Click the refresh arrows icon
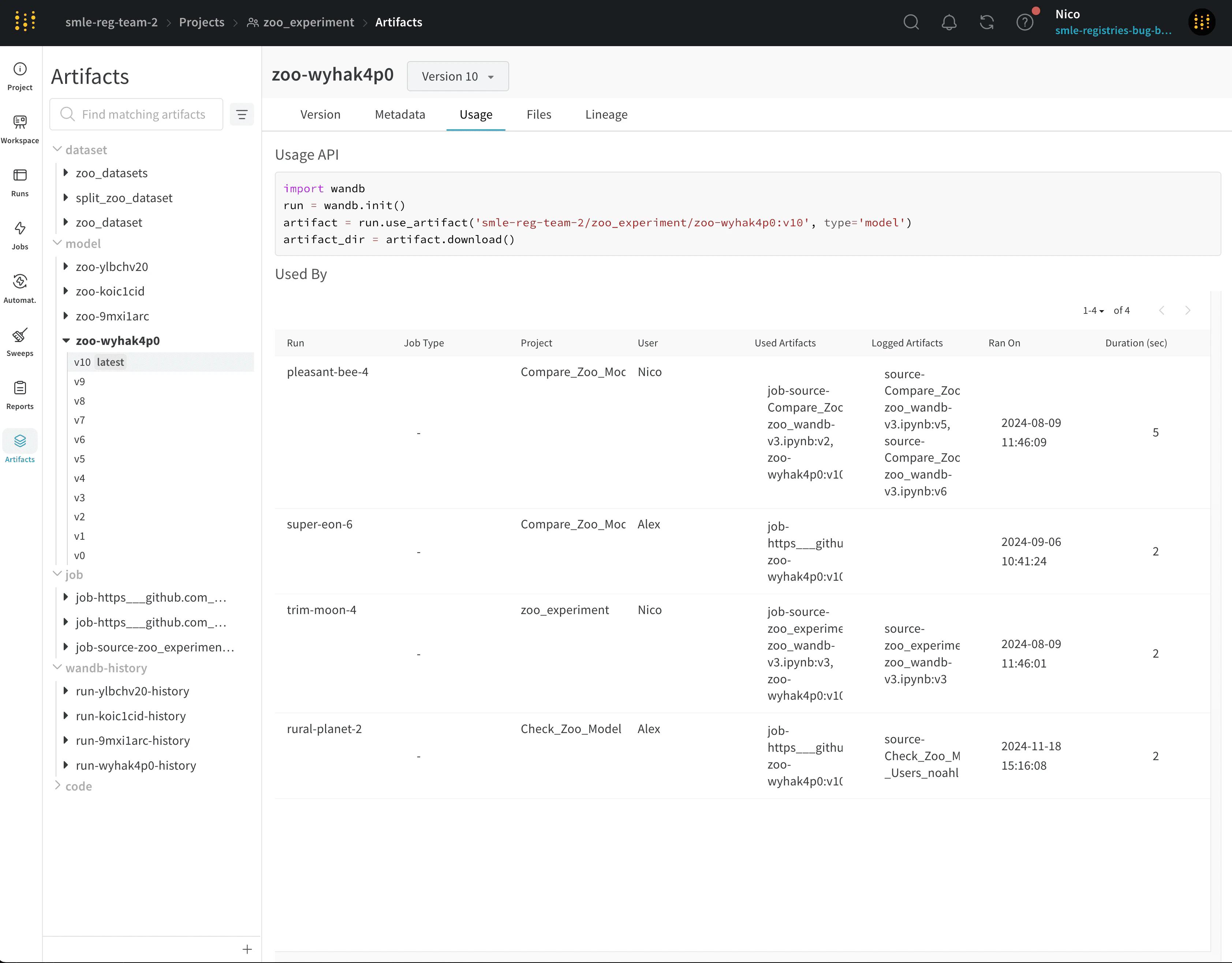 click(x=987, y=23)
